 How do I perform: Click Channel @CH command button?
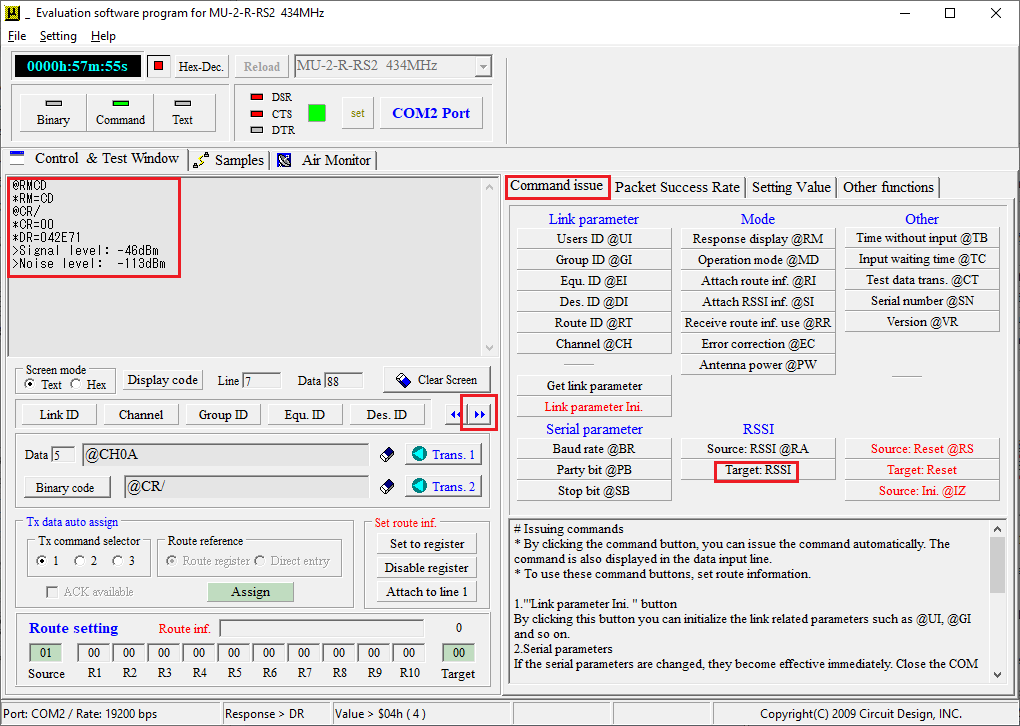click(x=594, y=343)
